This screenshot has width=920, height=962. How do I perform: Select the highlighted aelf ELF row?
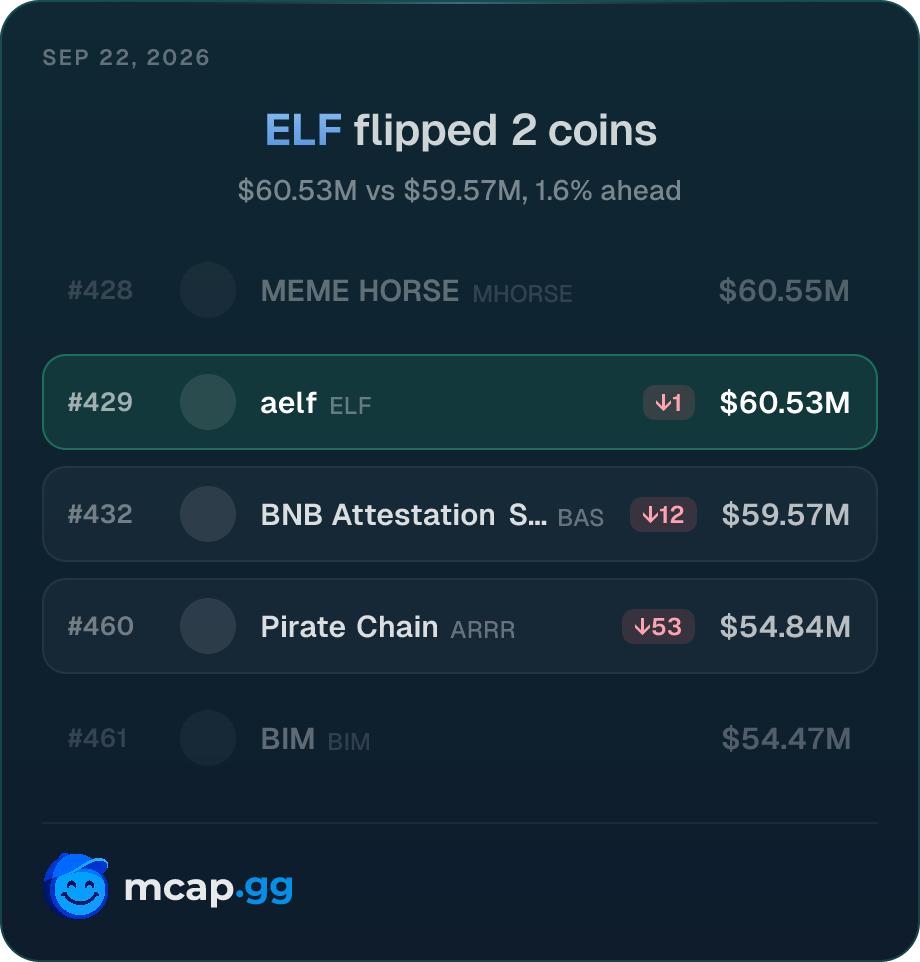tap(460, 402)
